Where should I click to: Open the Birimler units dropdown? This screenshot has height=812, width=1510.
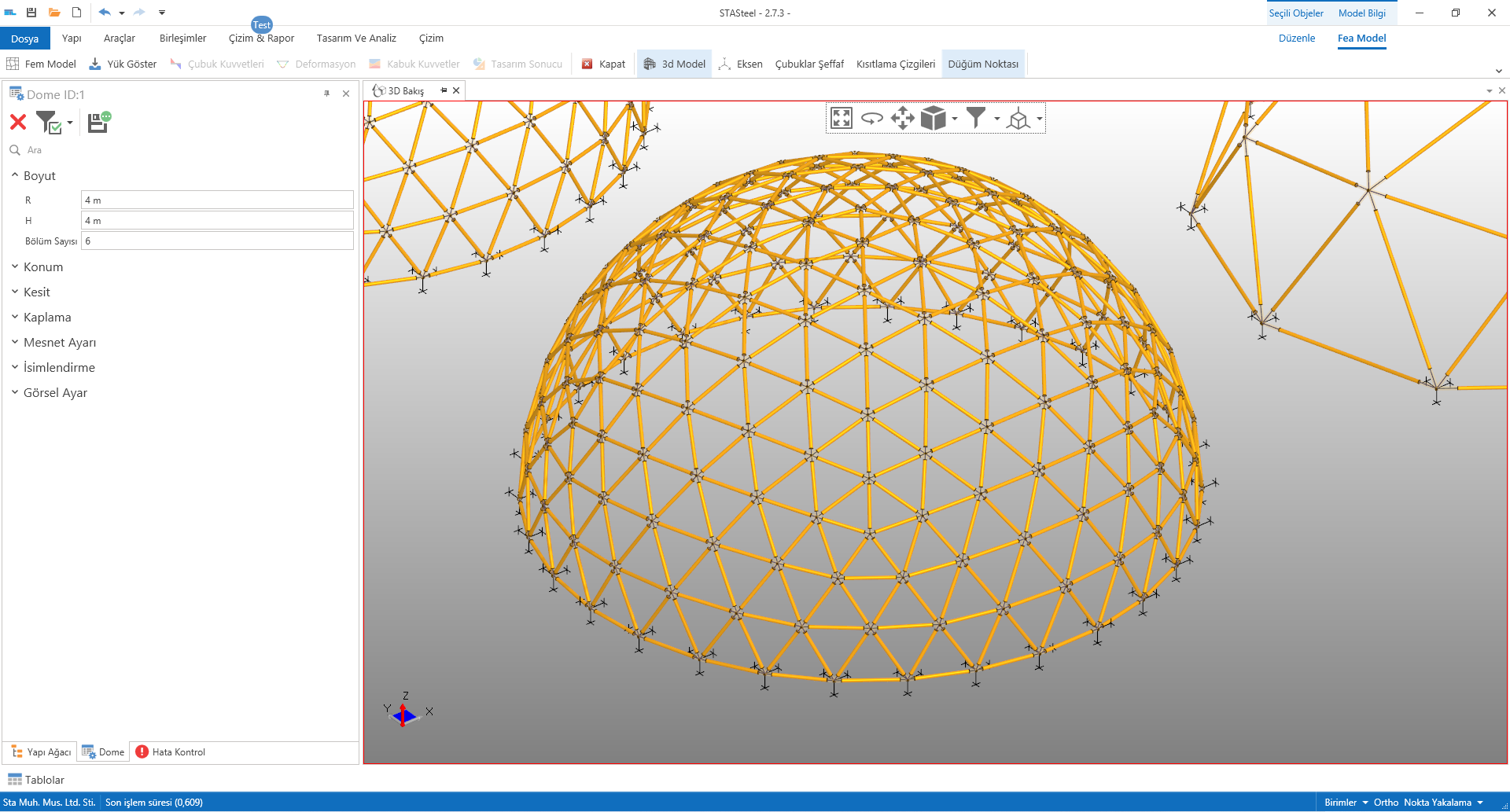[x=1346, y=803]
